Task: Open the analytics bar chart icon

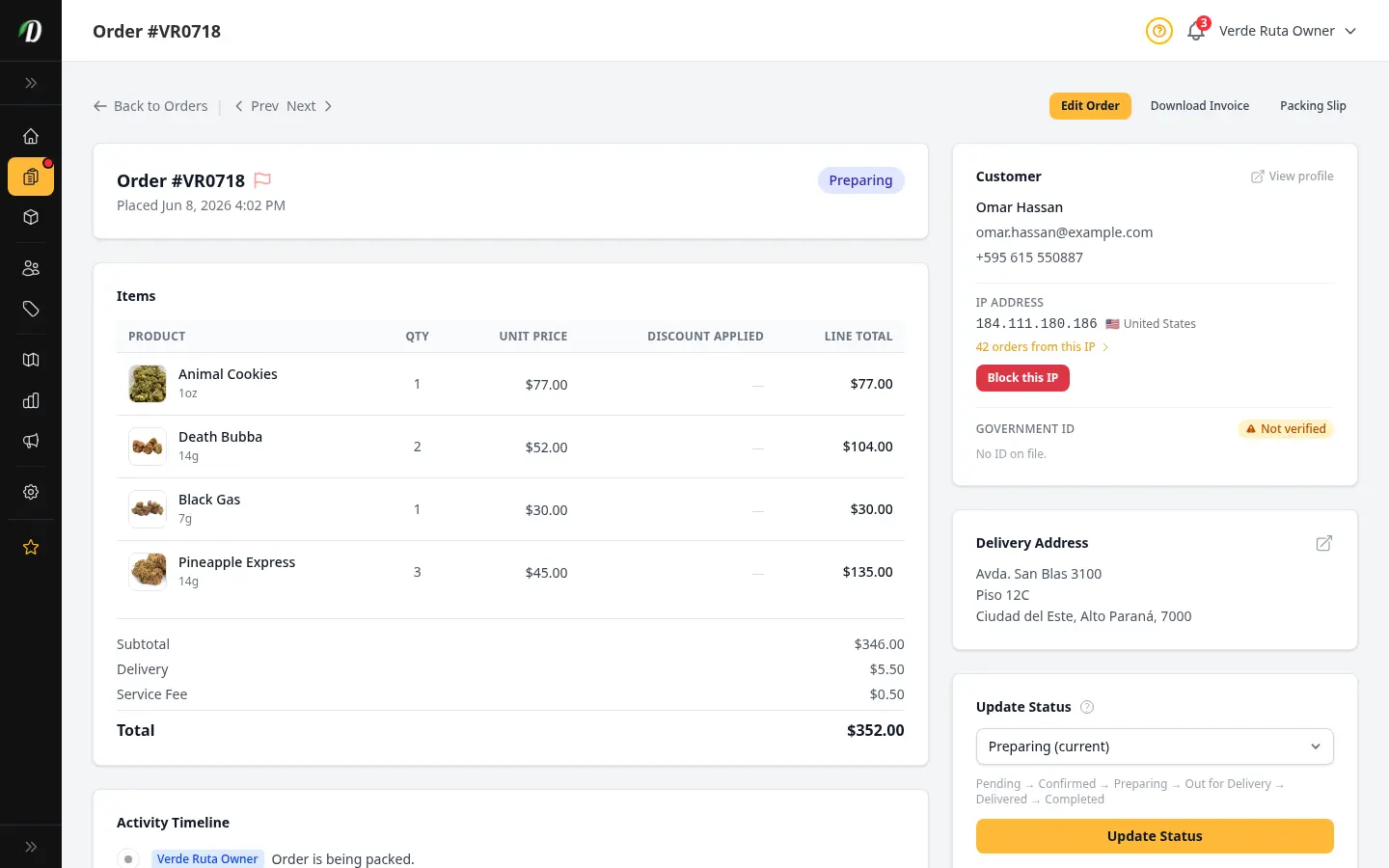Action: coord(31,400)
